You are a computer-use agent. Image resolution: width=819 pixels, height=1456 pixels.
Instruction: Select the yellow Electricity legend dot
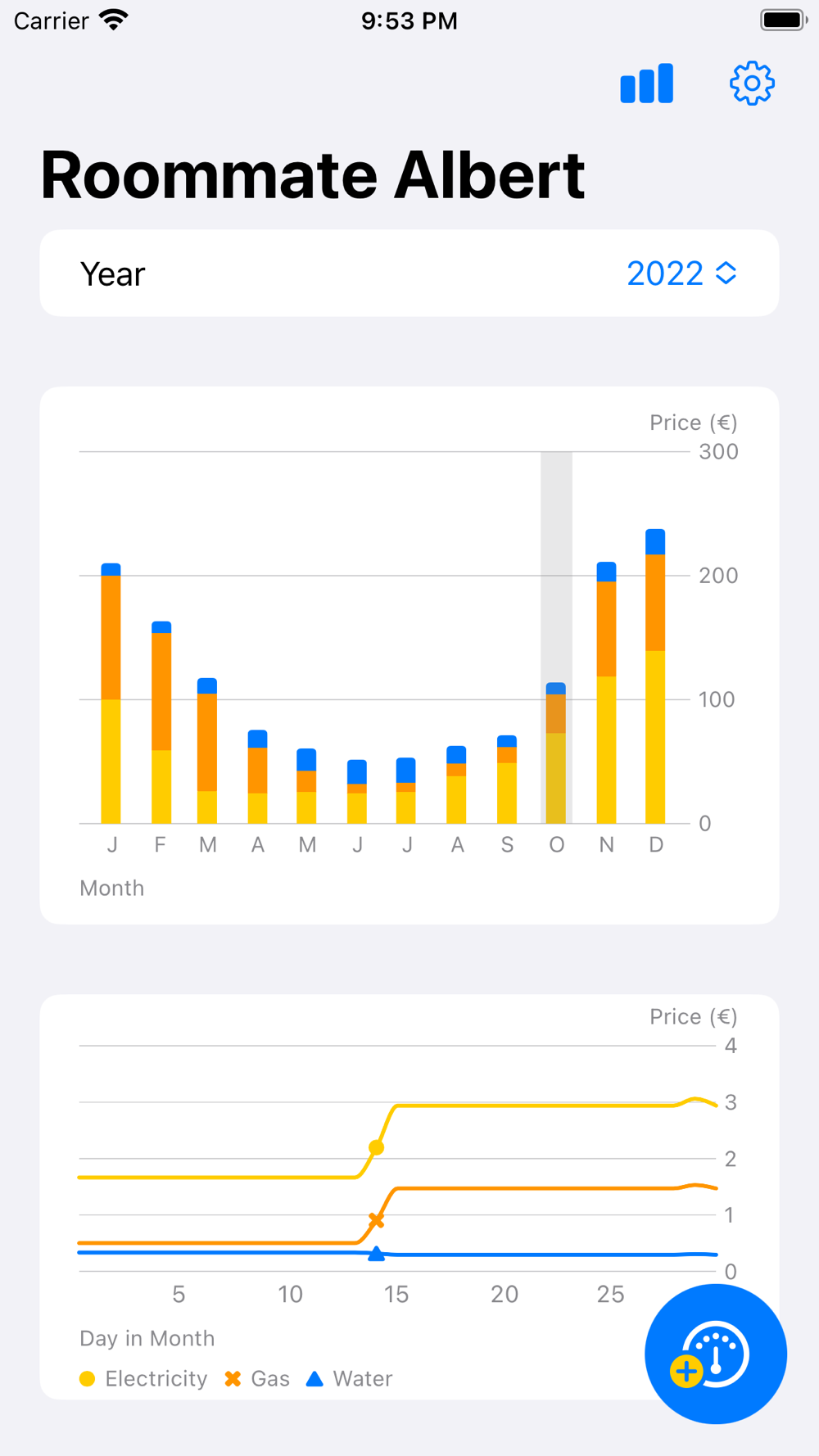[88, 1379]
